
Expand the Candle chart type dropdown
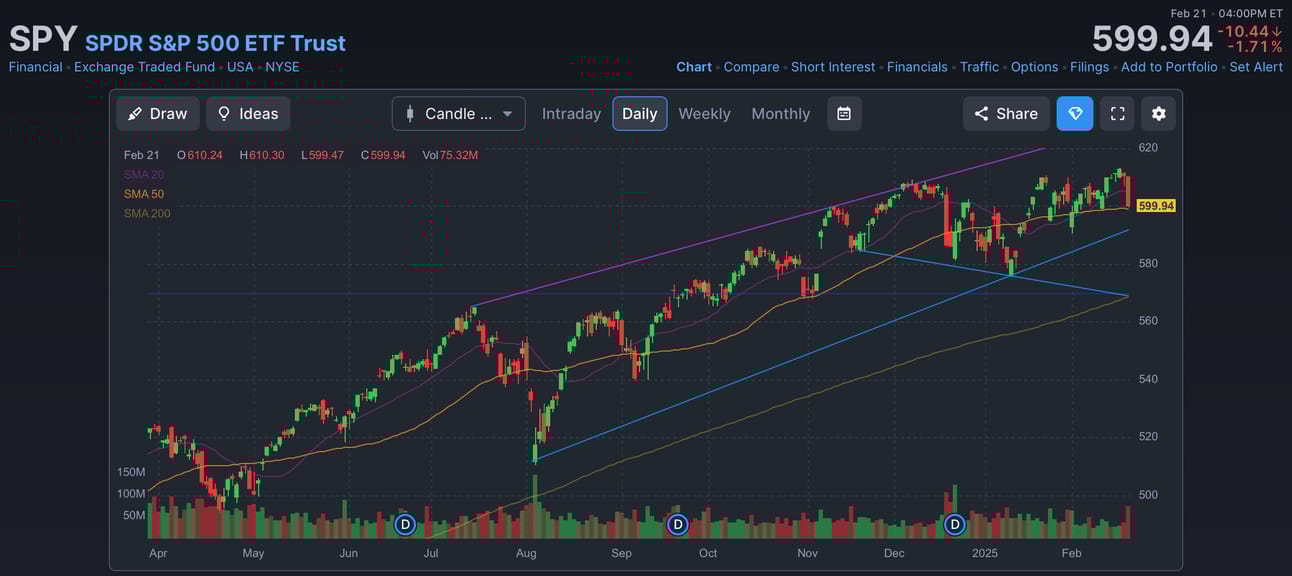tap(459, 114)
